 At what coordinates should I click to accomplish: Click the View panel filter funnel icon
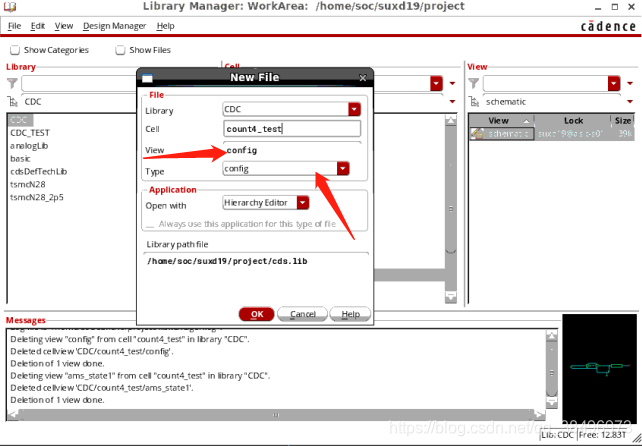click(474, 84)
